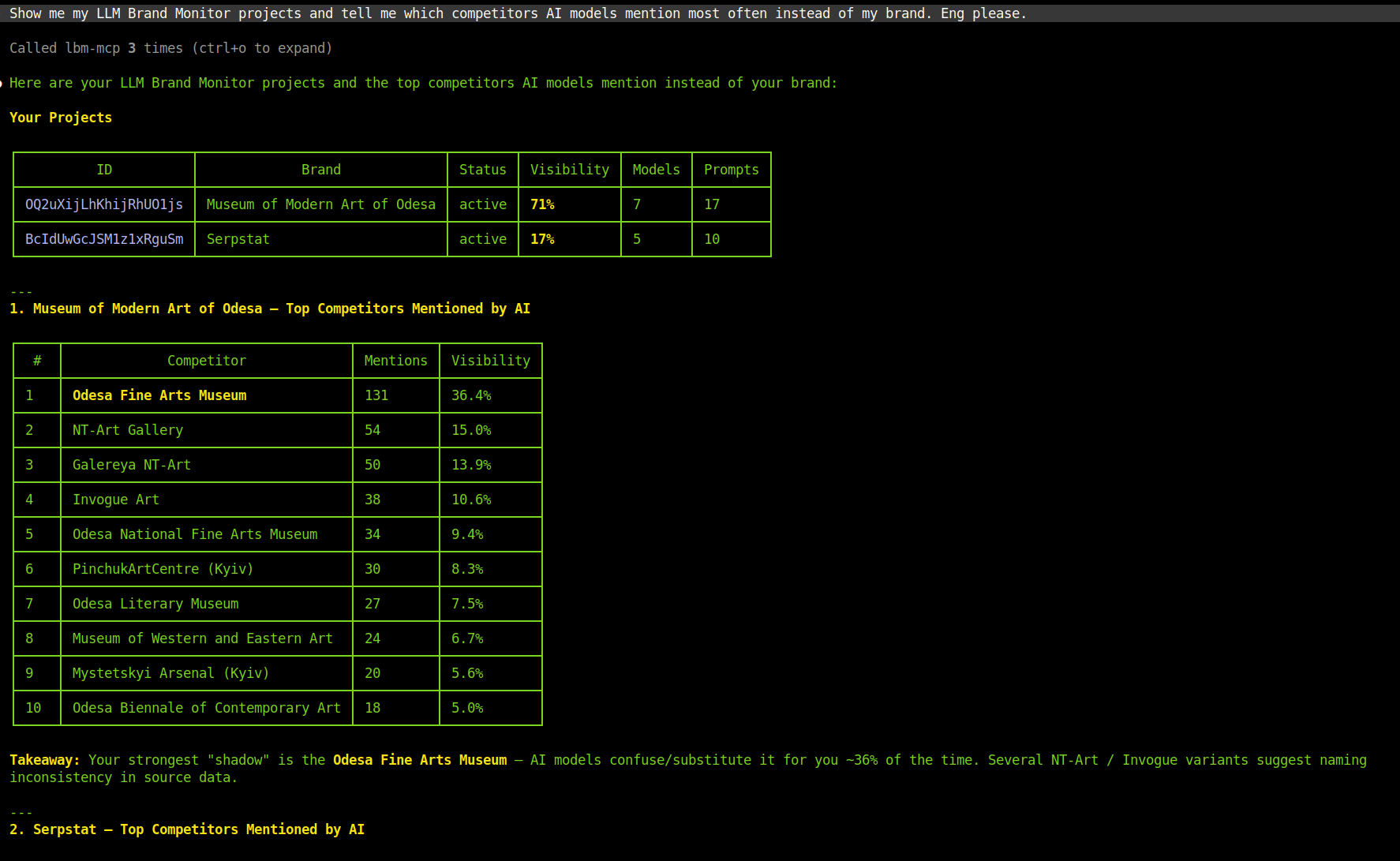This screenshot has height=861, width=1400.
Task: Click the 36.4% visibility value
Action: [x=471, y=395]
